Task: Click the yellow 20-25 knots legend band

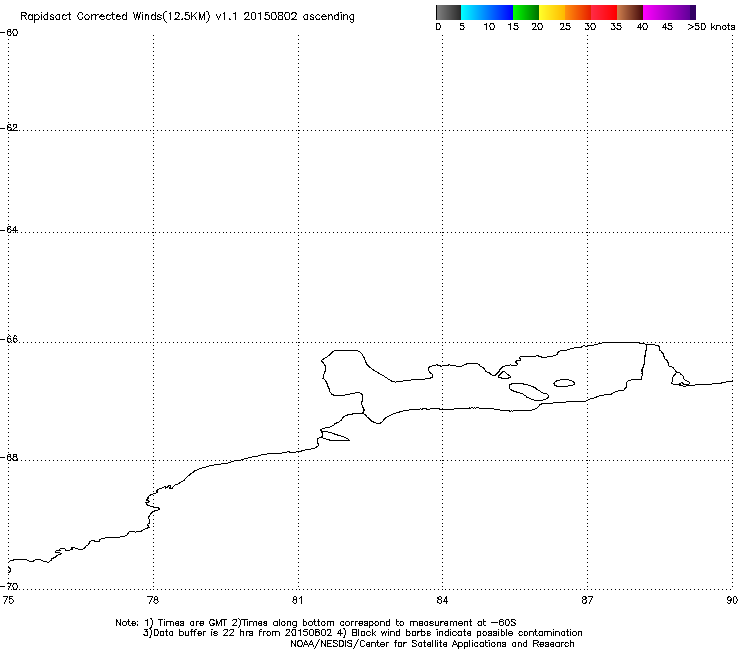Action: (552, 12)
